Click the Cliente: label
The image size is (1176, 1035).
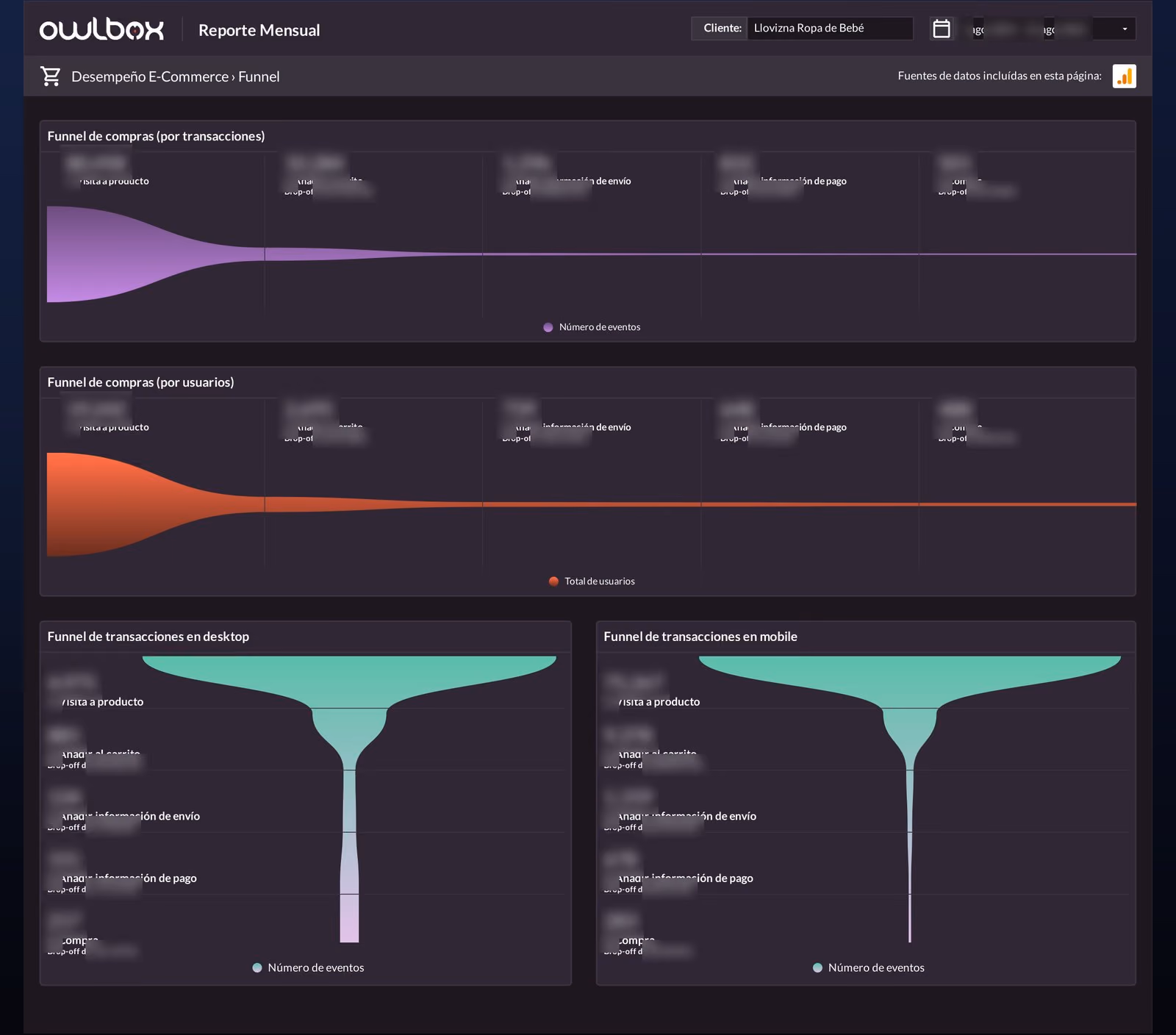tap(723, 28)
